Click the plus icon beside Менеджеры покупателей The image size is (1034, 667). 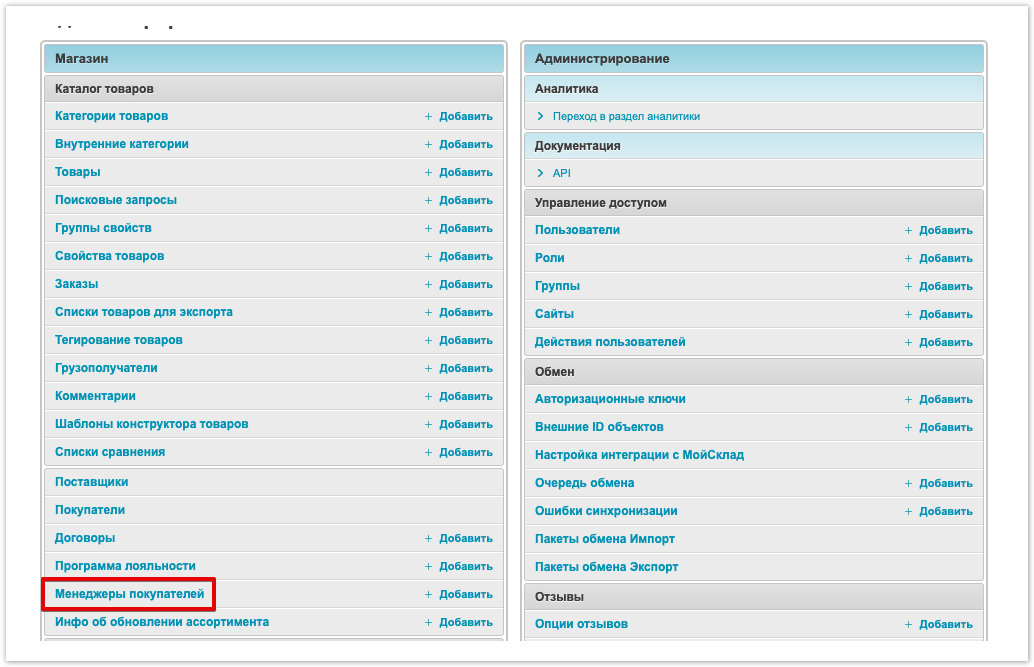[x=428, y=594]
